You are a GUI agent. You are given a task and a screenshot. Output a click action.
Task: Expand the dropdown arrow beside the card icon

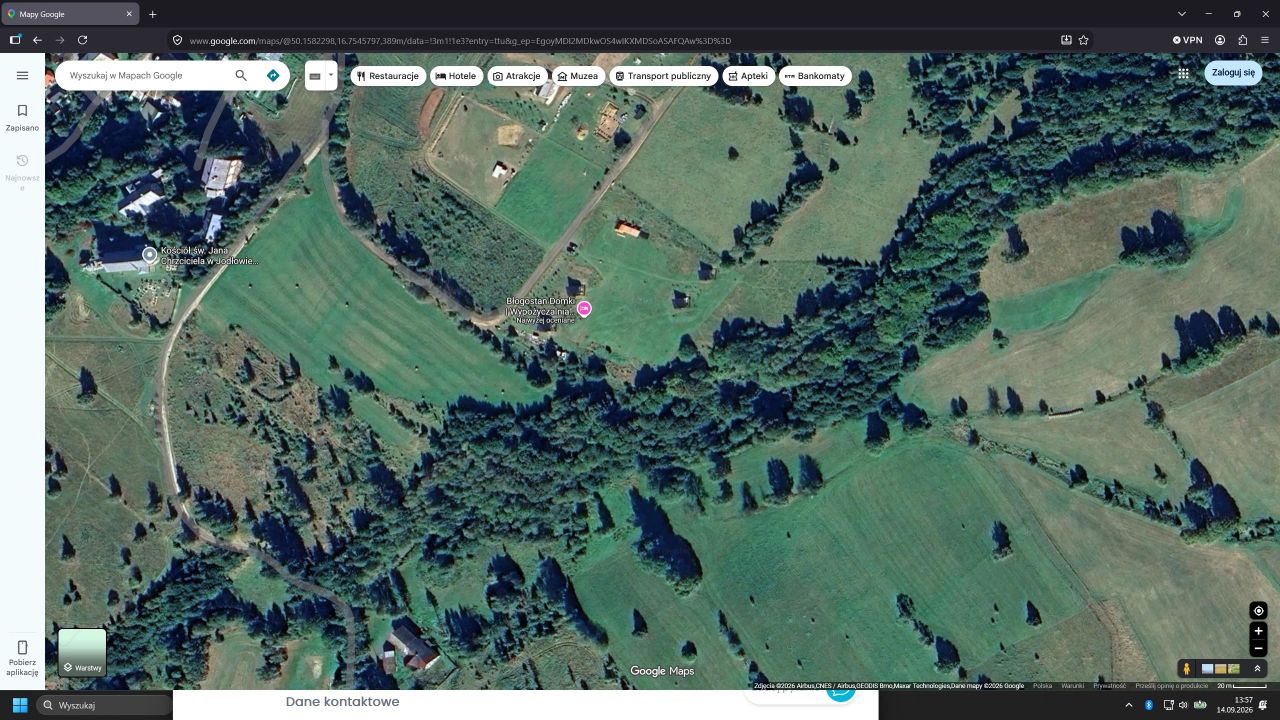(x=331, y=75)
